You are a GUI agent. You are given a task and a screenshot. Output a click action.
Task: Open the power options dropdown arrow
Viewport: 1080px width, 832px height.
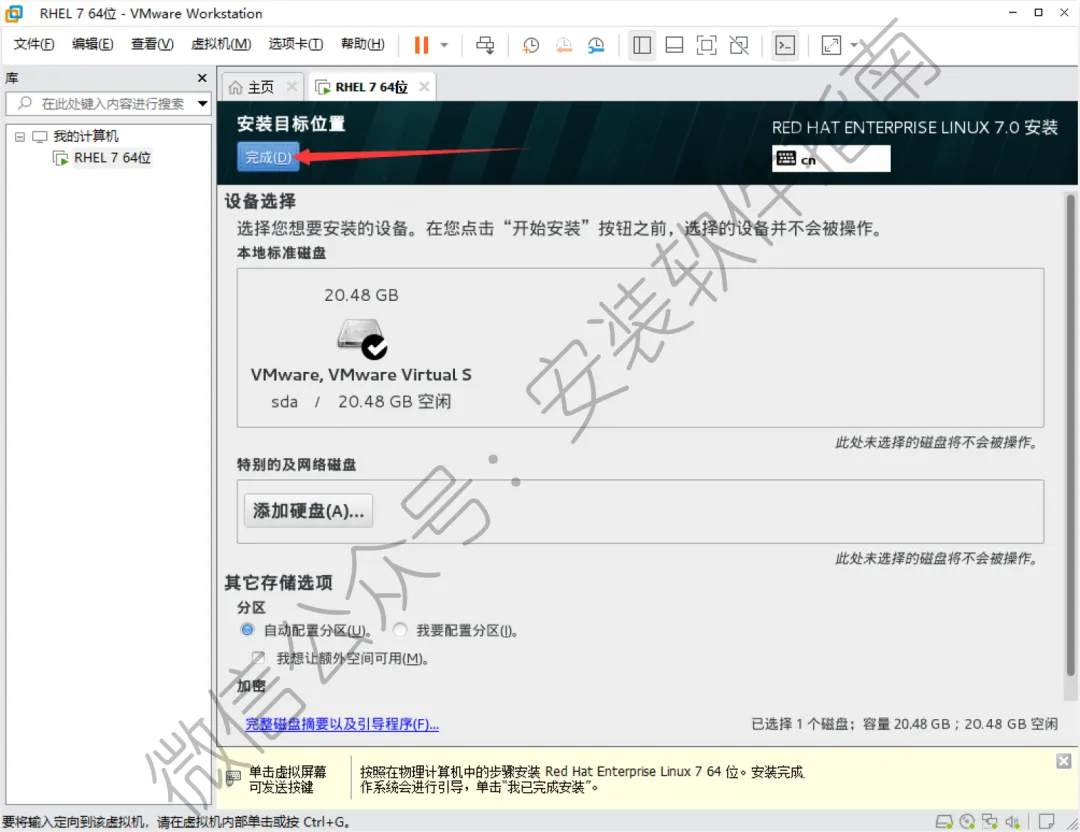(444, 45)
